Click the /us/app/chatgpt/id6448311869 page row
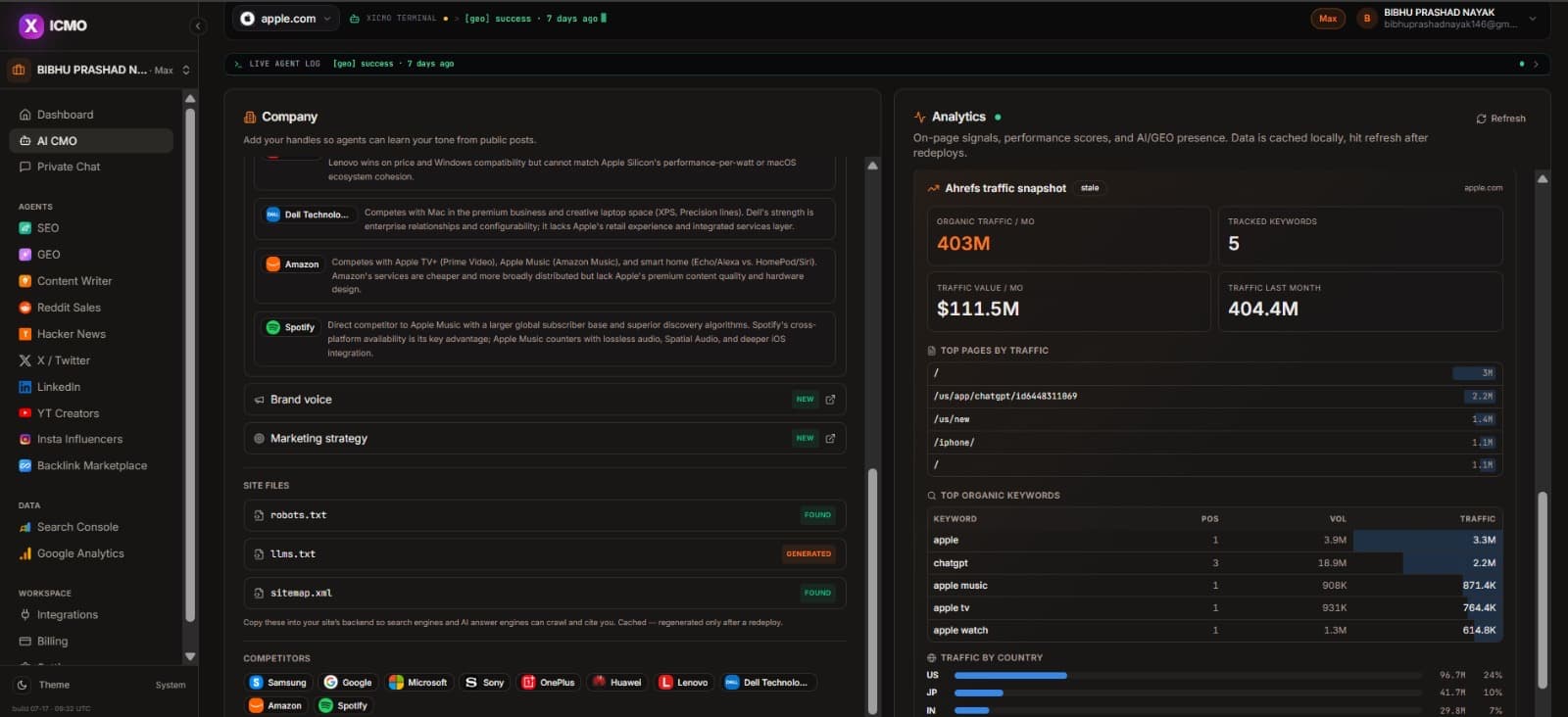 click(x=1214, y=397)
